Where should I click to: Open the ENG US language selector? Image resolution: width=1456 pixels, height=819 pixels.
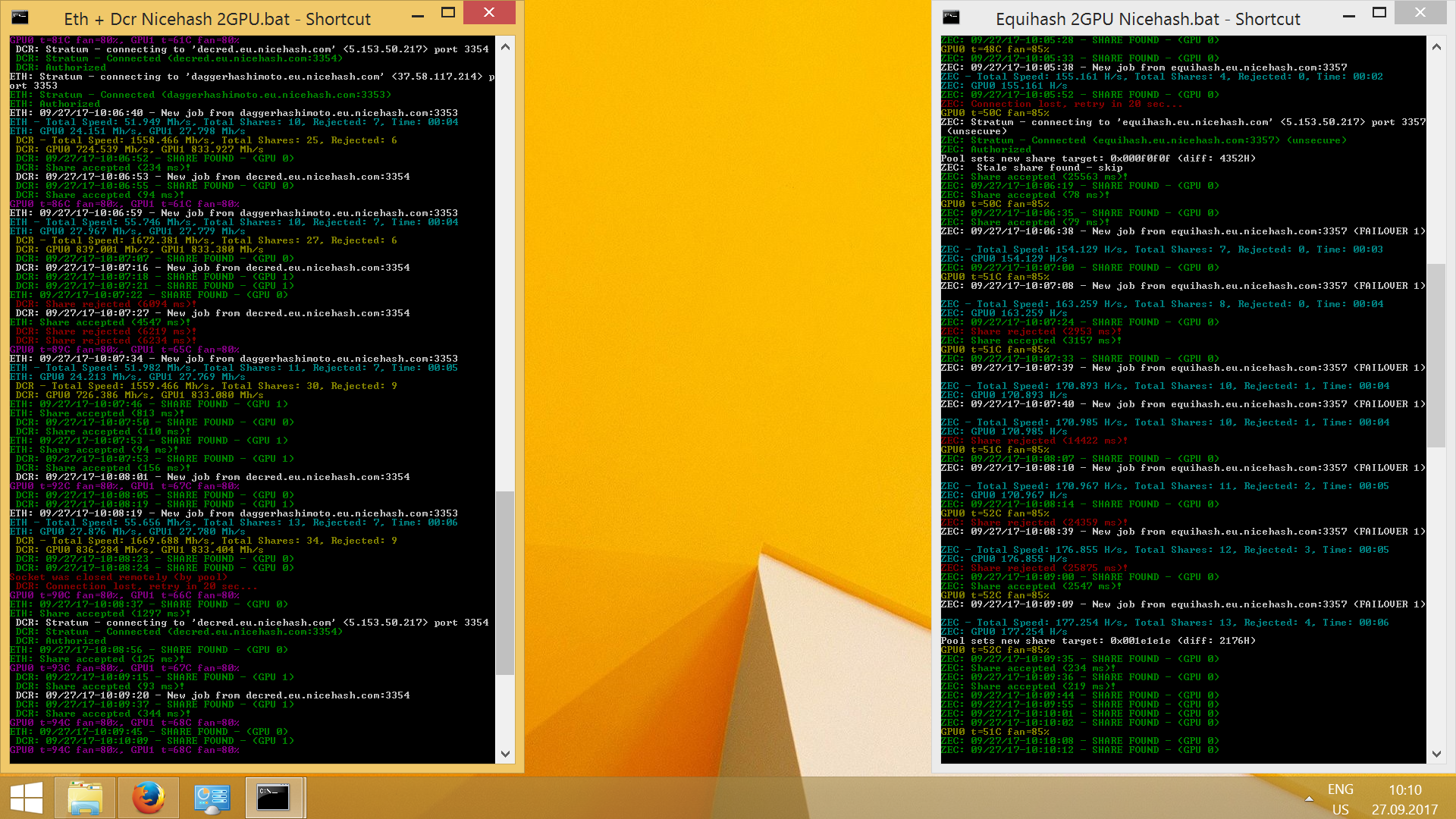click(x=1341, y=798)
